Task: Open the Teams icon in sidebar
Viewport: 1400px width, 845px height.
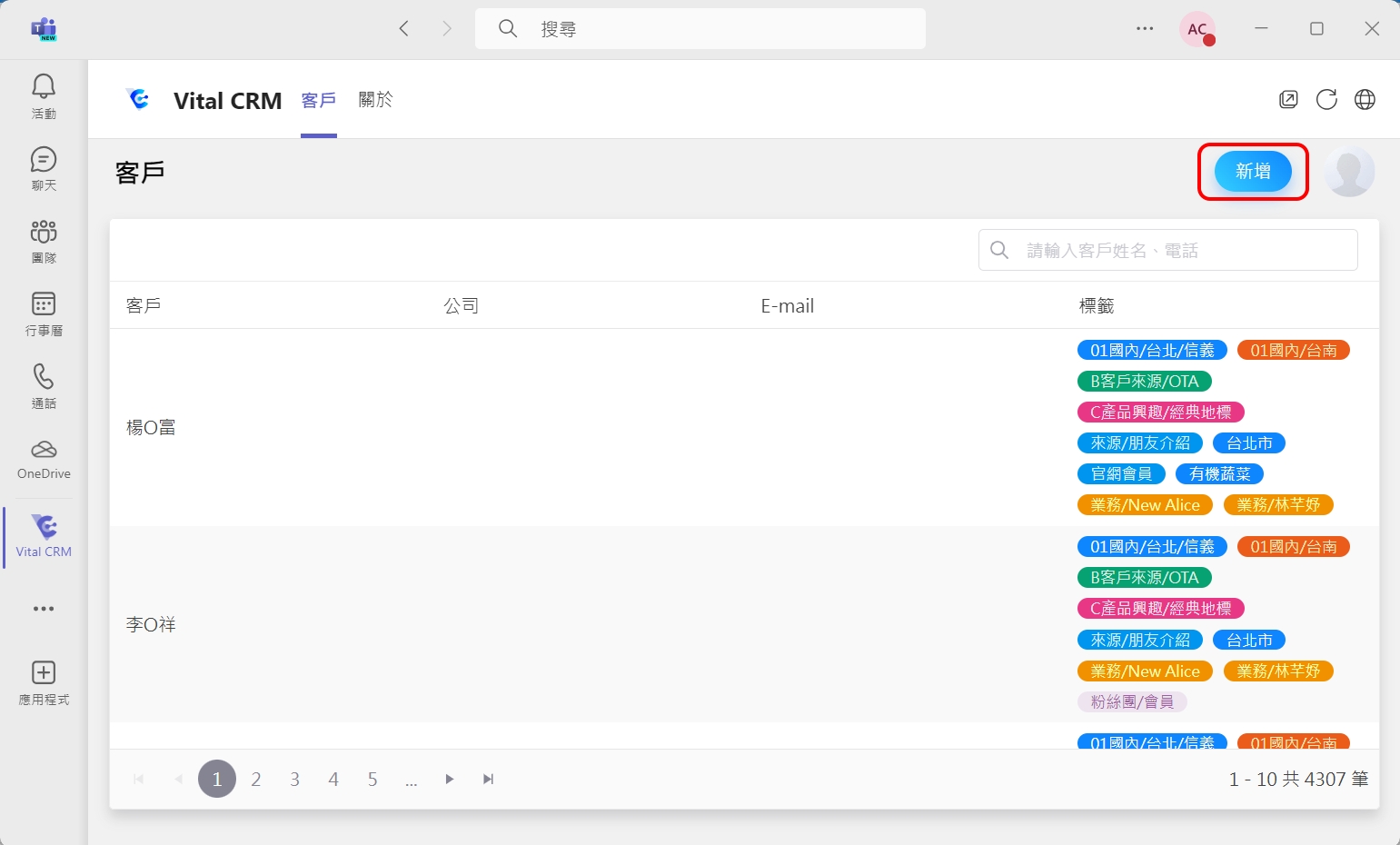Action: click(x=44, y=241)
